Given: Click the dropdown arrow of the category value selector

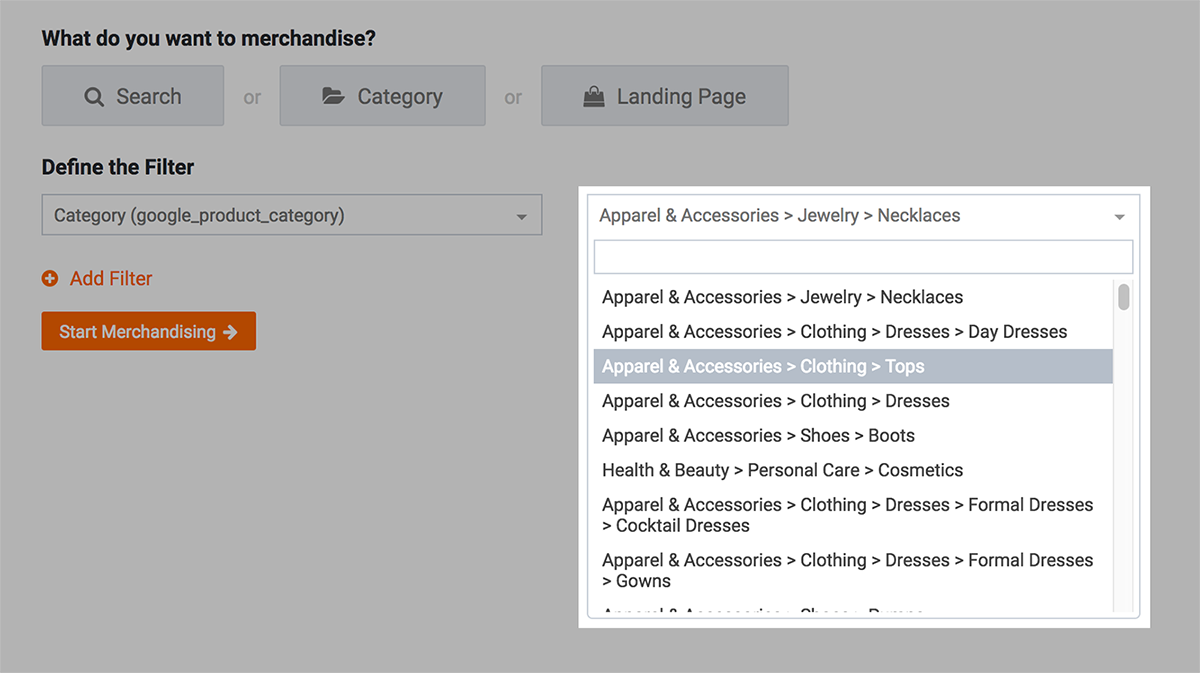Looking at the screenshot, I should pos(1119,217).
